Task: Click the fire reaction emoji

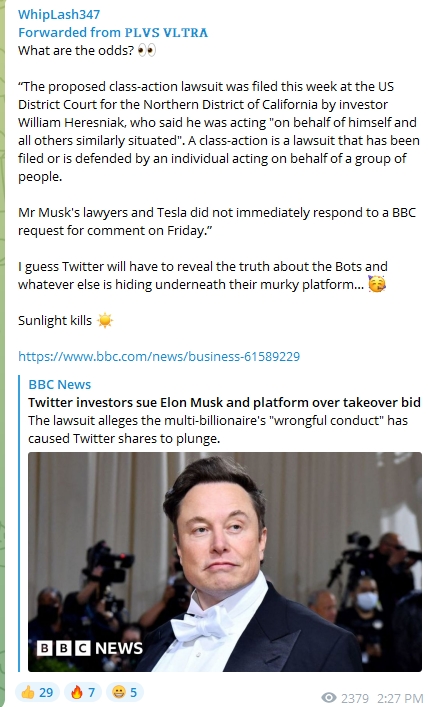Action: (x=77, y=692)
